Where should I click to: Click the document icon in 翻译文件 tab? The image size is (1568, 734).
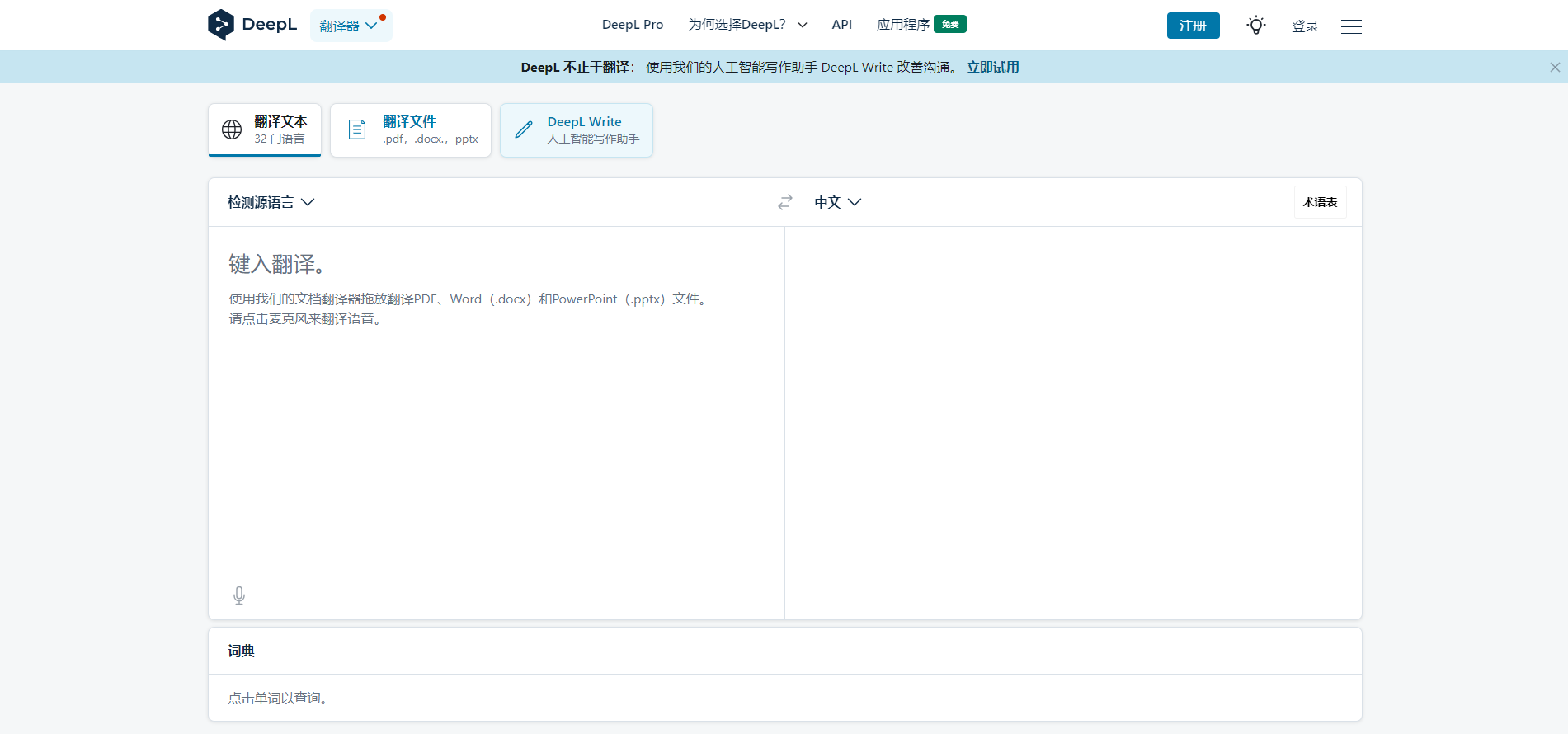point(357,129)
